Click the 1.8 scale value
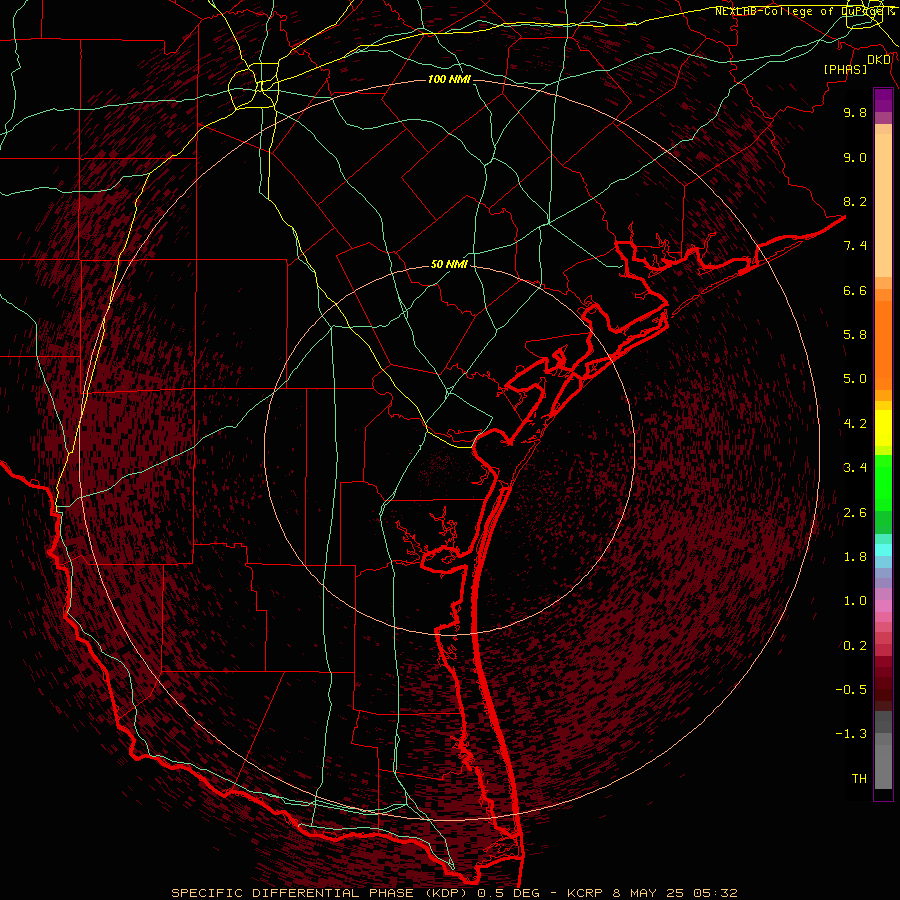900x900 pixels. [855, 557]
